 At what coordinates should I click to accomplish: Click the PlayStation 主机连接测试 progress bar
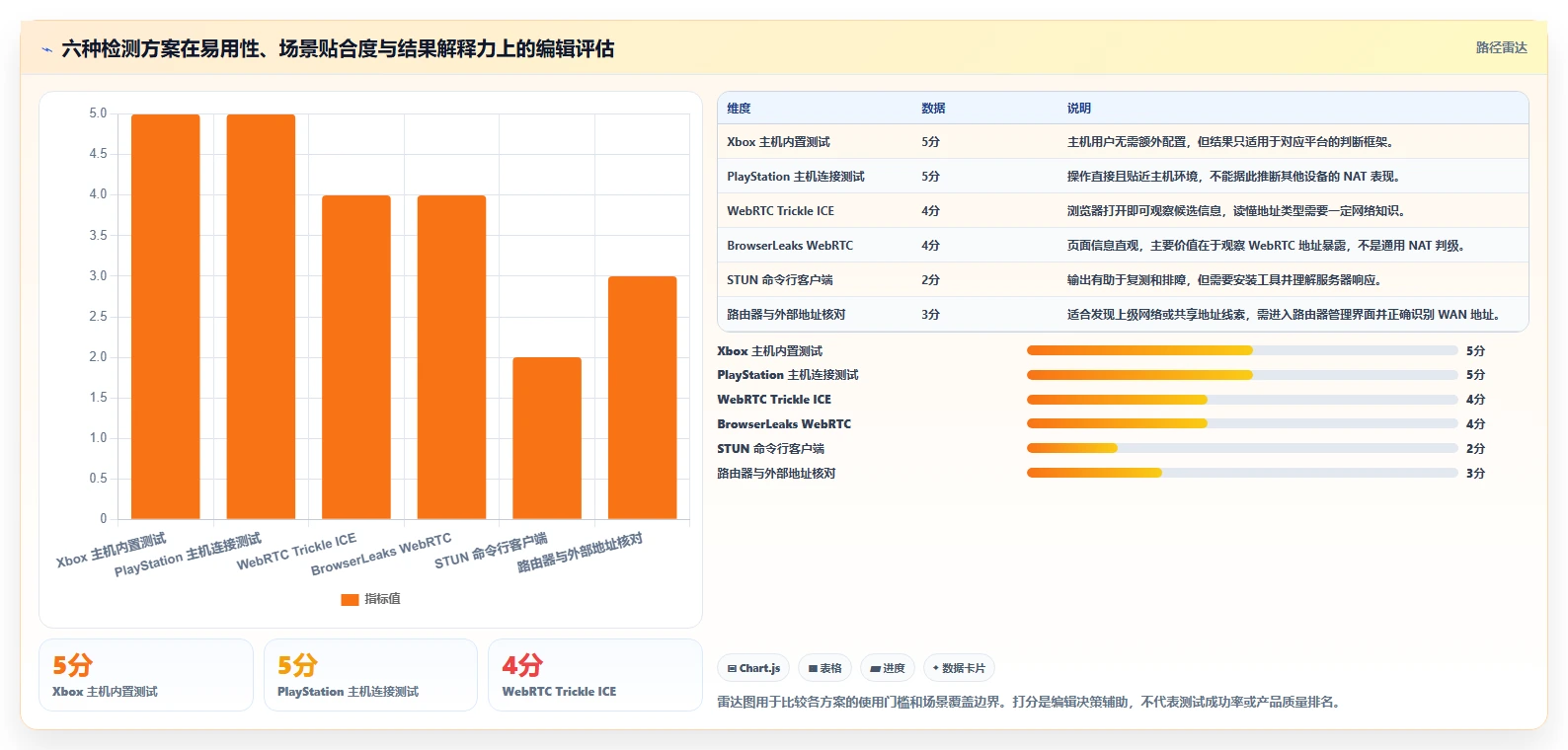(1242, 375)
